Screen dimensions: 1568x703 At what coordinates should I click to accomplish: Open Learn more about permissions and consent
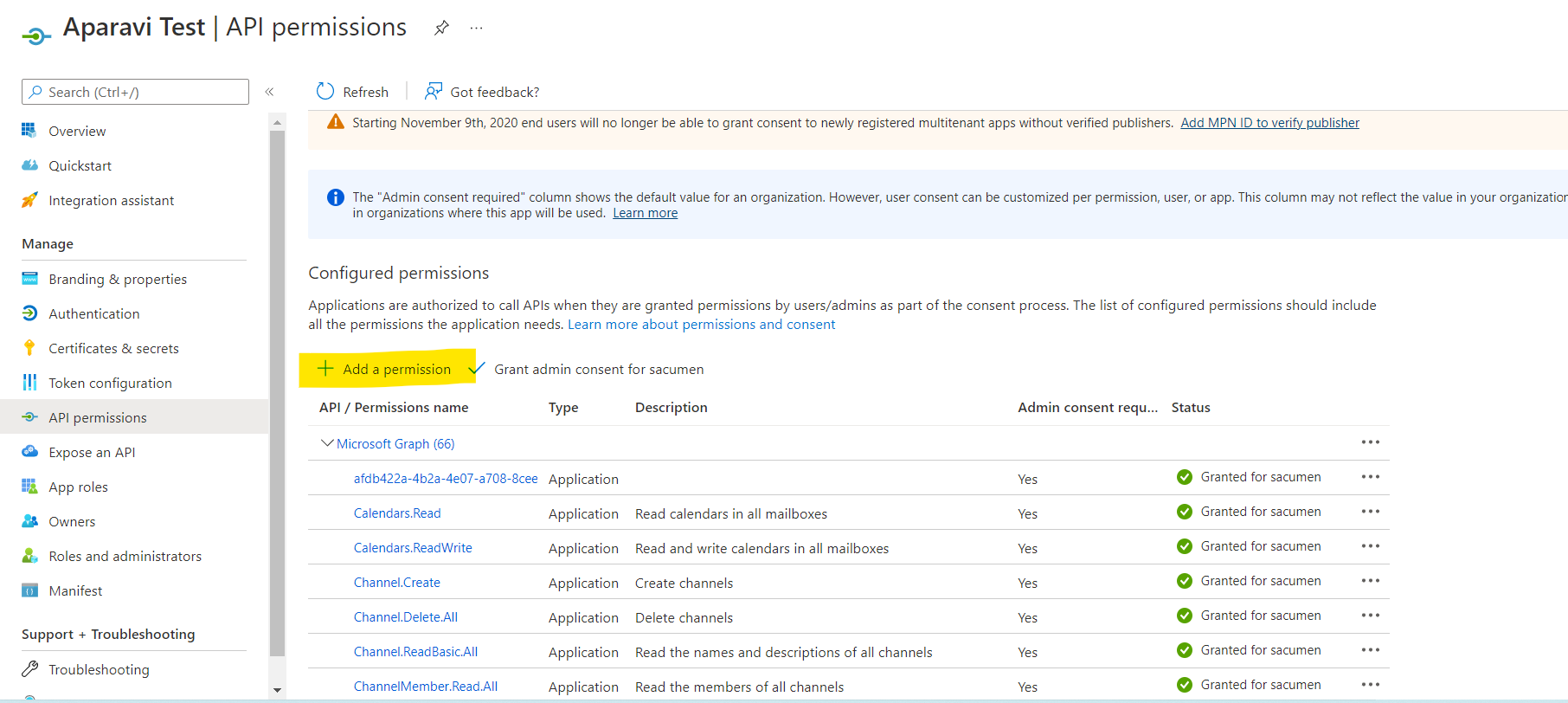(x=701, y=324)
